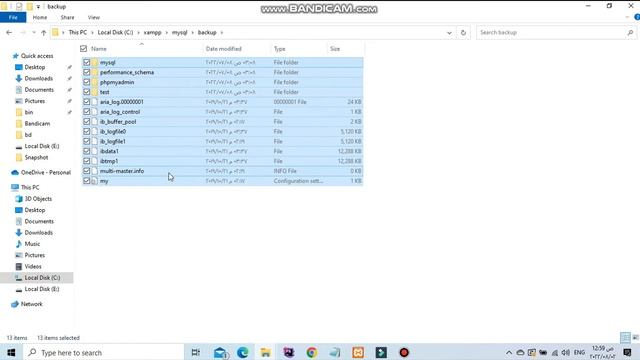Click the ENG language indicator

pos(579,352)
